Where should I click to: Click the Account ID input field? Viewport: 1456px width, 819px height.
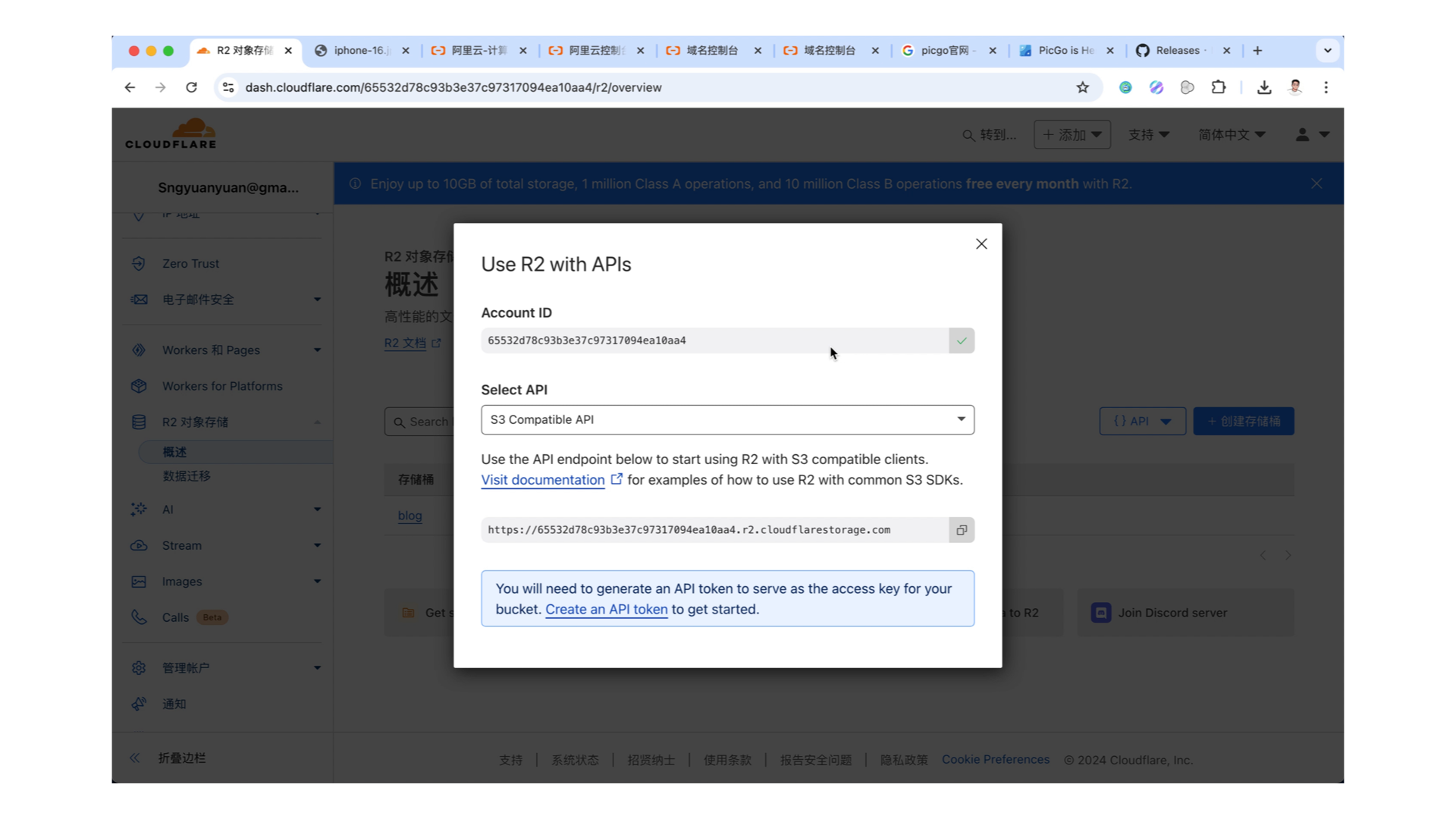[x=713, y=340]
